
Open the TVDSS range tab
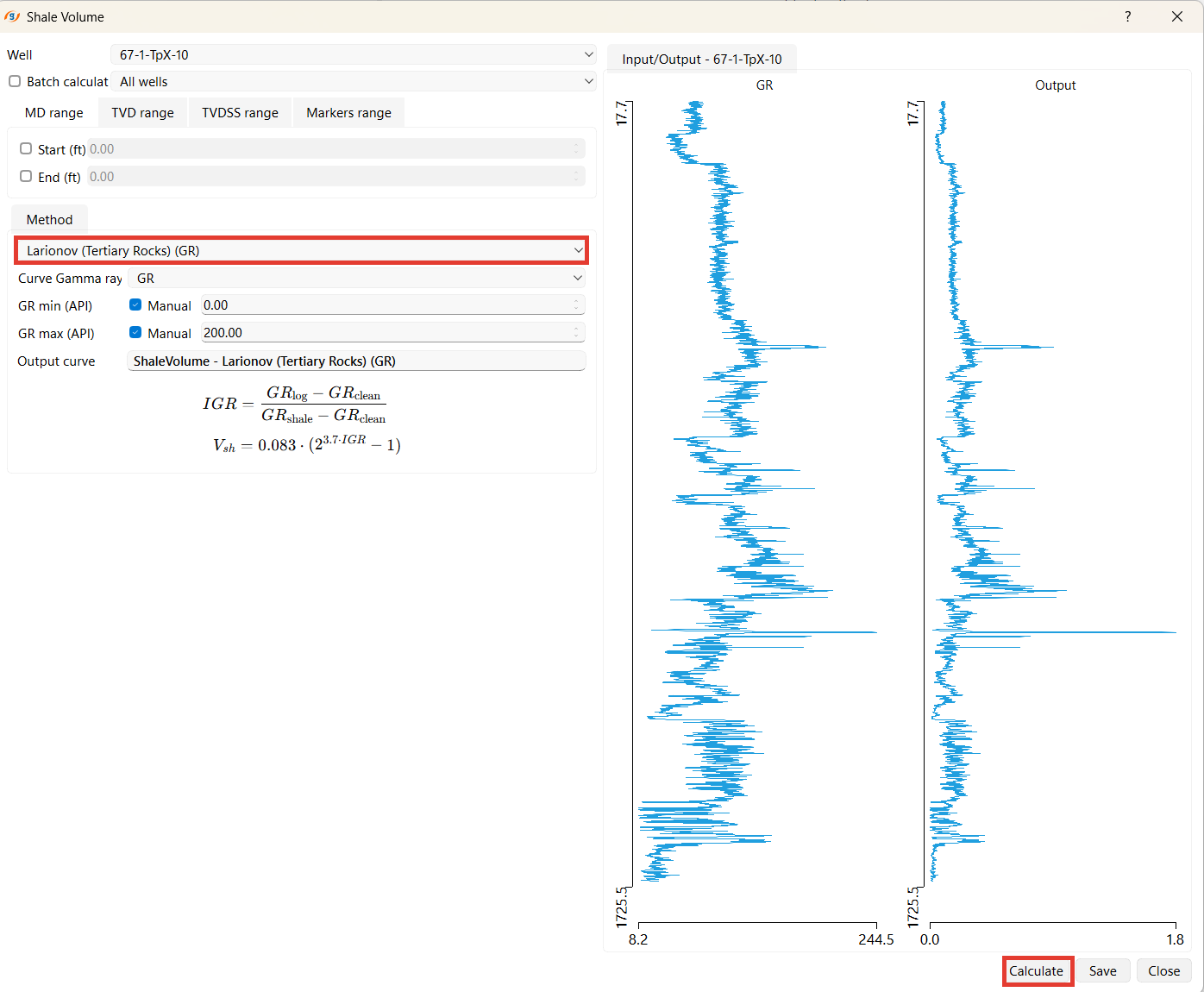(240, 113)
